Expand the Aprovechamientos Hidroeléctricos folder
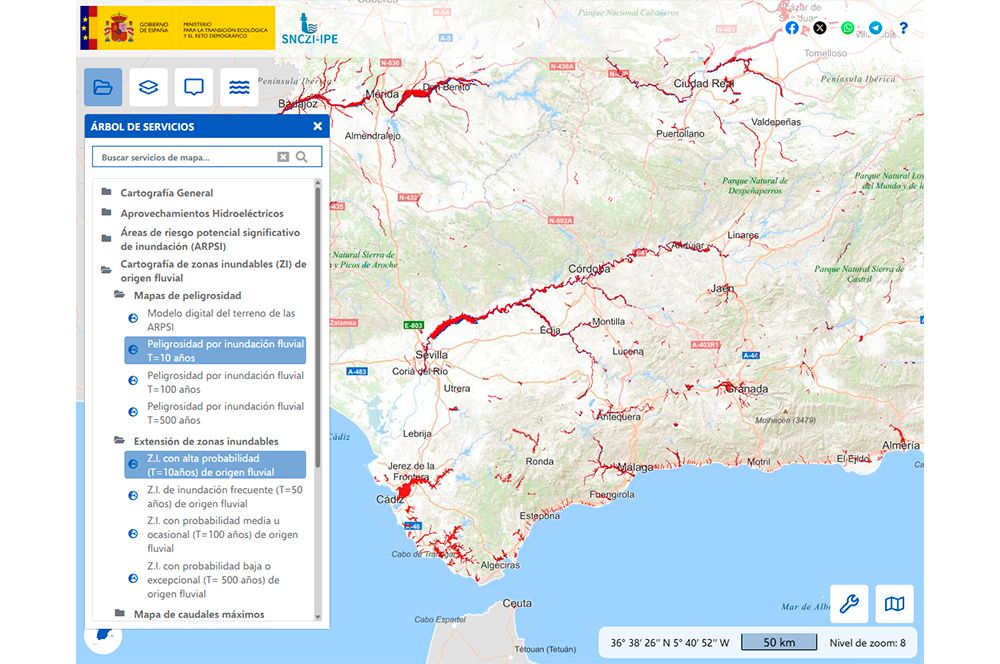This screenshot has width=1000, height=664. (105, 213)
